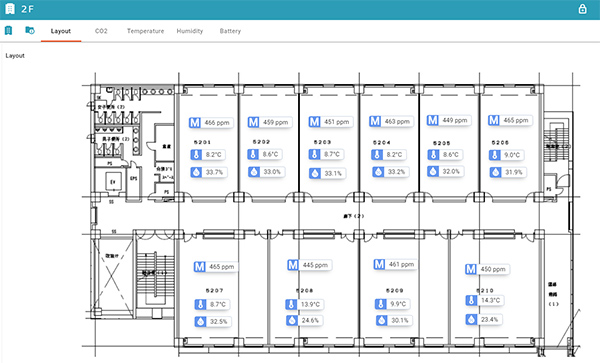
Task: Select the Layout tab
Action: tap(61, 31)
